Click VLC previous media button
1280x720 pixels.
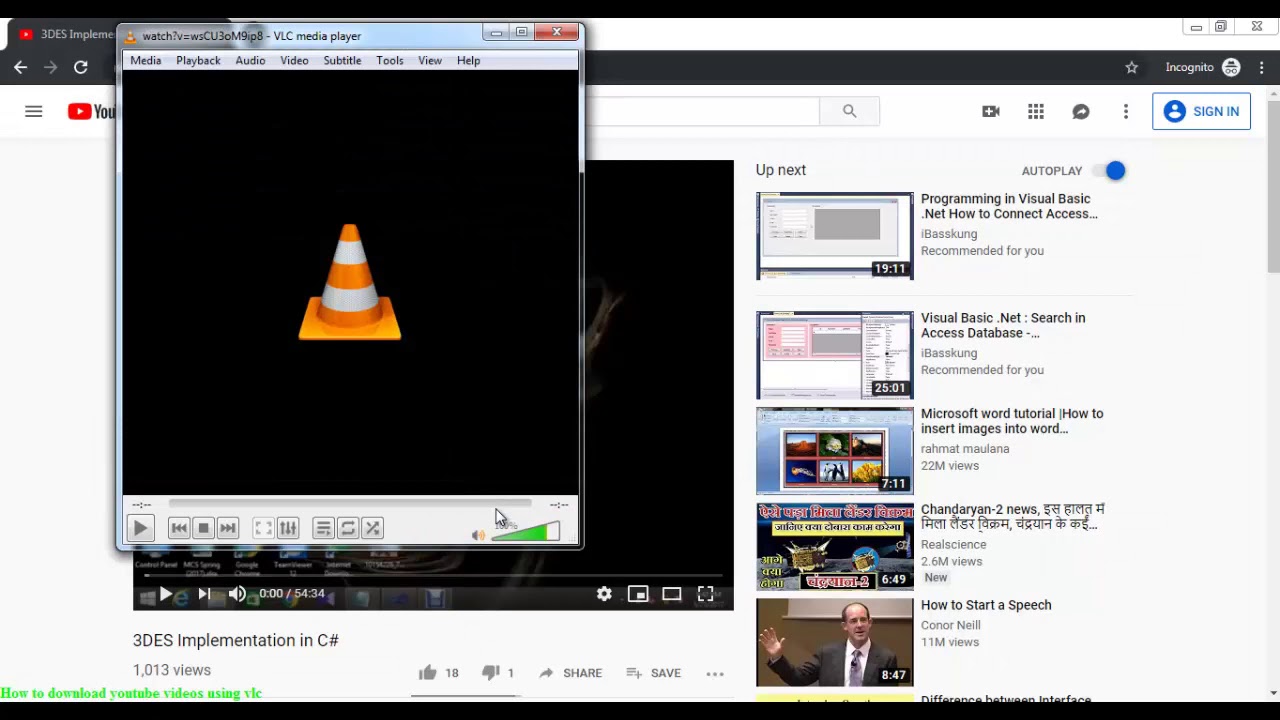point(179,528)
